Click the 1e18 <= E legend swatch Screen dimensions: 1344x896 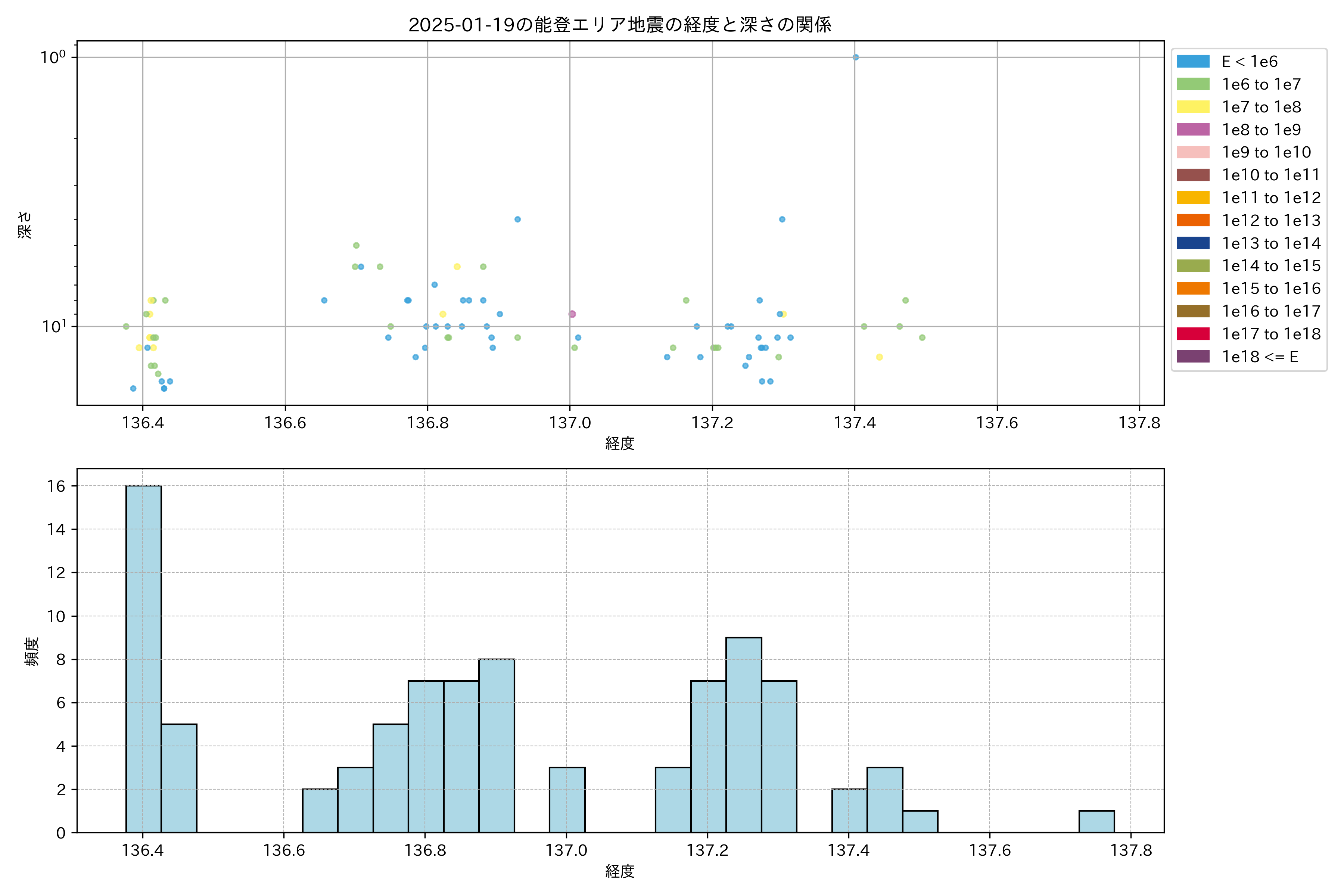click(x=1192, y=357)
